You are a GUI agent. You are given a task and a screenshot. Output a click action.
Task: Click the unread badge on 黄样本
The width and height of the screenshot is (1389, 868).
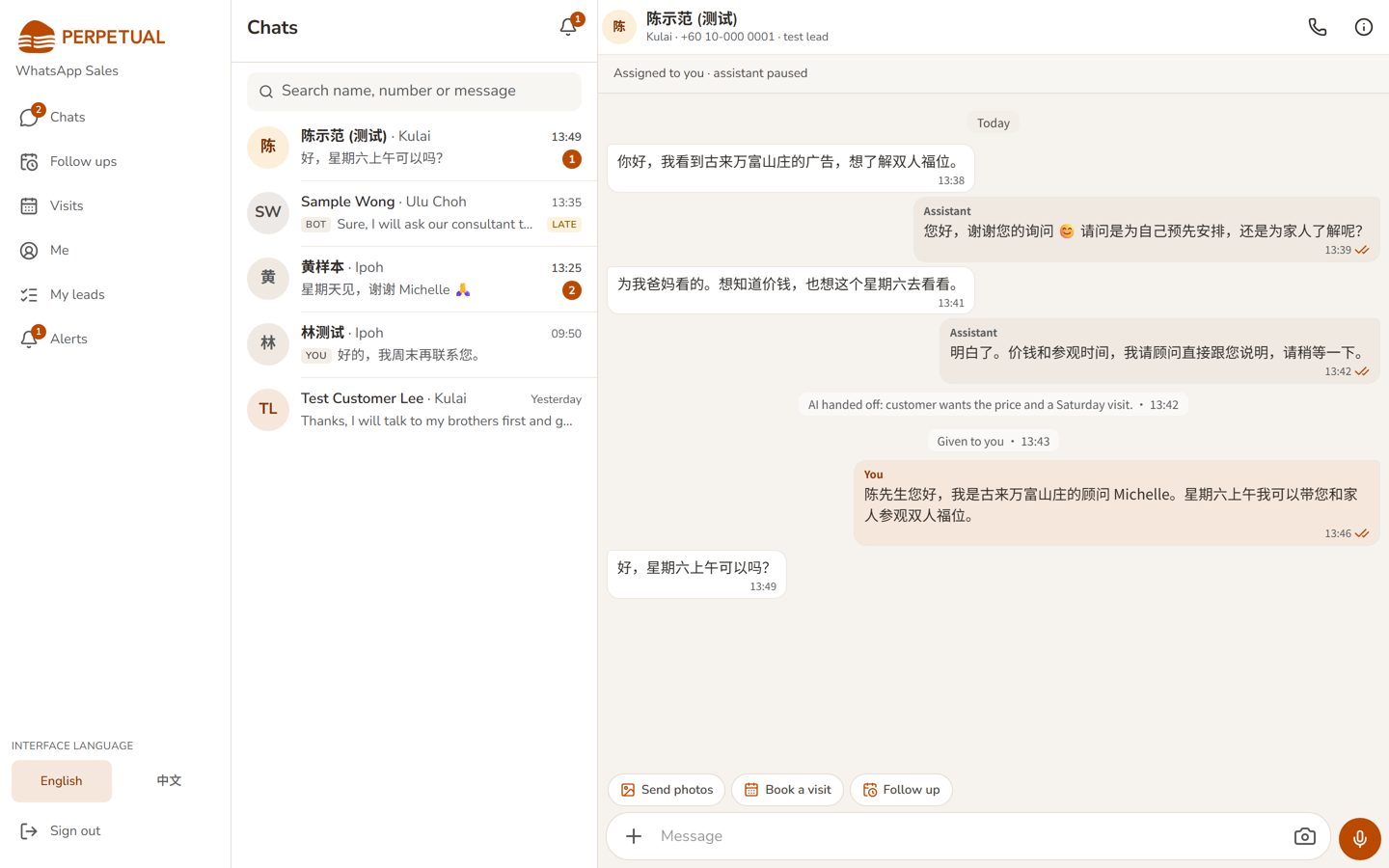tap(572, 290)
